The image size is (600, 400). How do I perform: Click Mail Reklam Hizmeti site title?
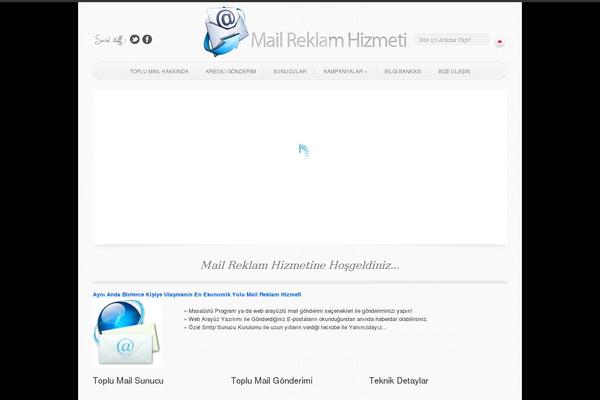[328, 40]
